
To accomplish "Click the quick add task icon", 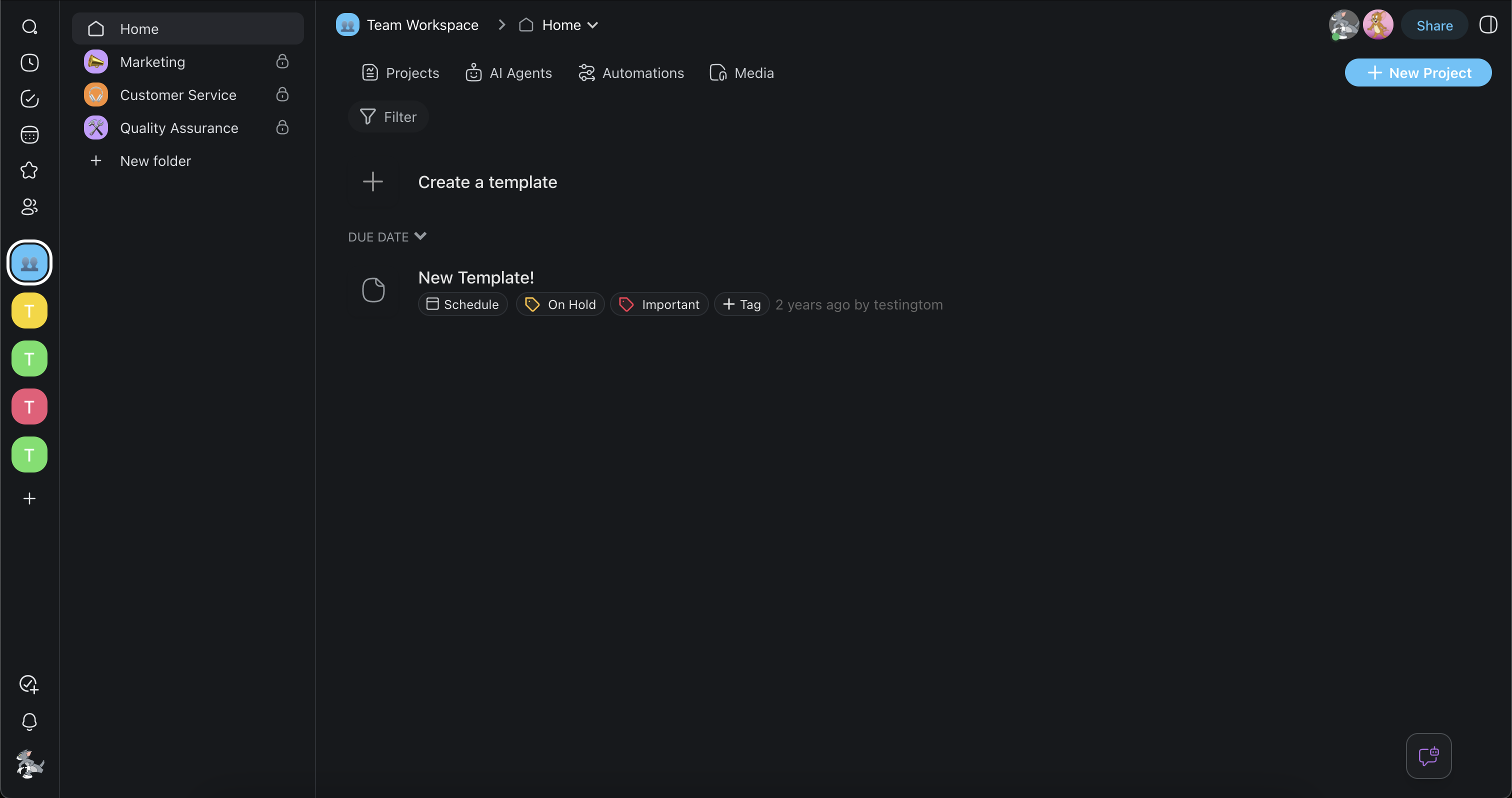I will 29,684.
